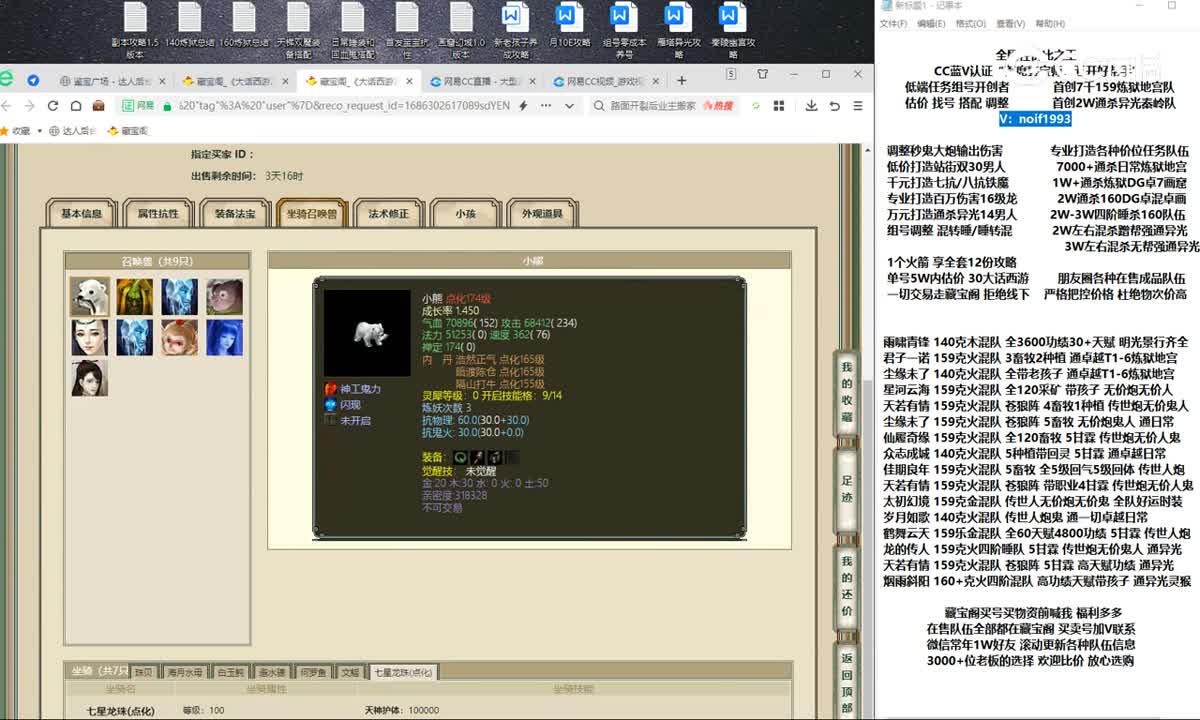
Task: Open the browser hamburger menu
Action: (x=856, y=105)
